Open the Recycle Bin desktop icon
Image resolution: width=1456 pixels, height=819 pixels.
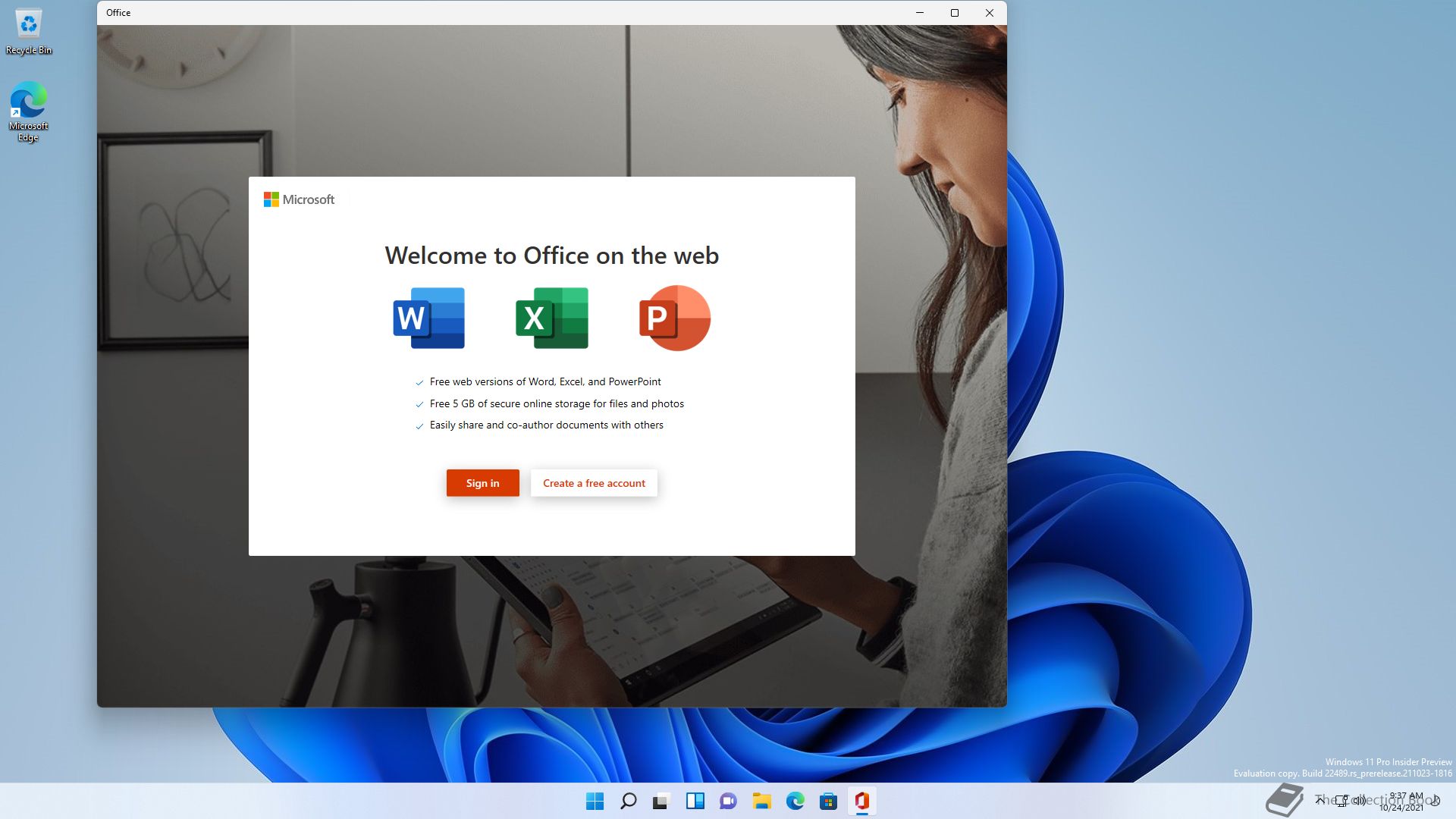(29, 31)
